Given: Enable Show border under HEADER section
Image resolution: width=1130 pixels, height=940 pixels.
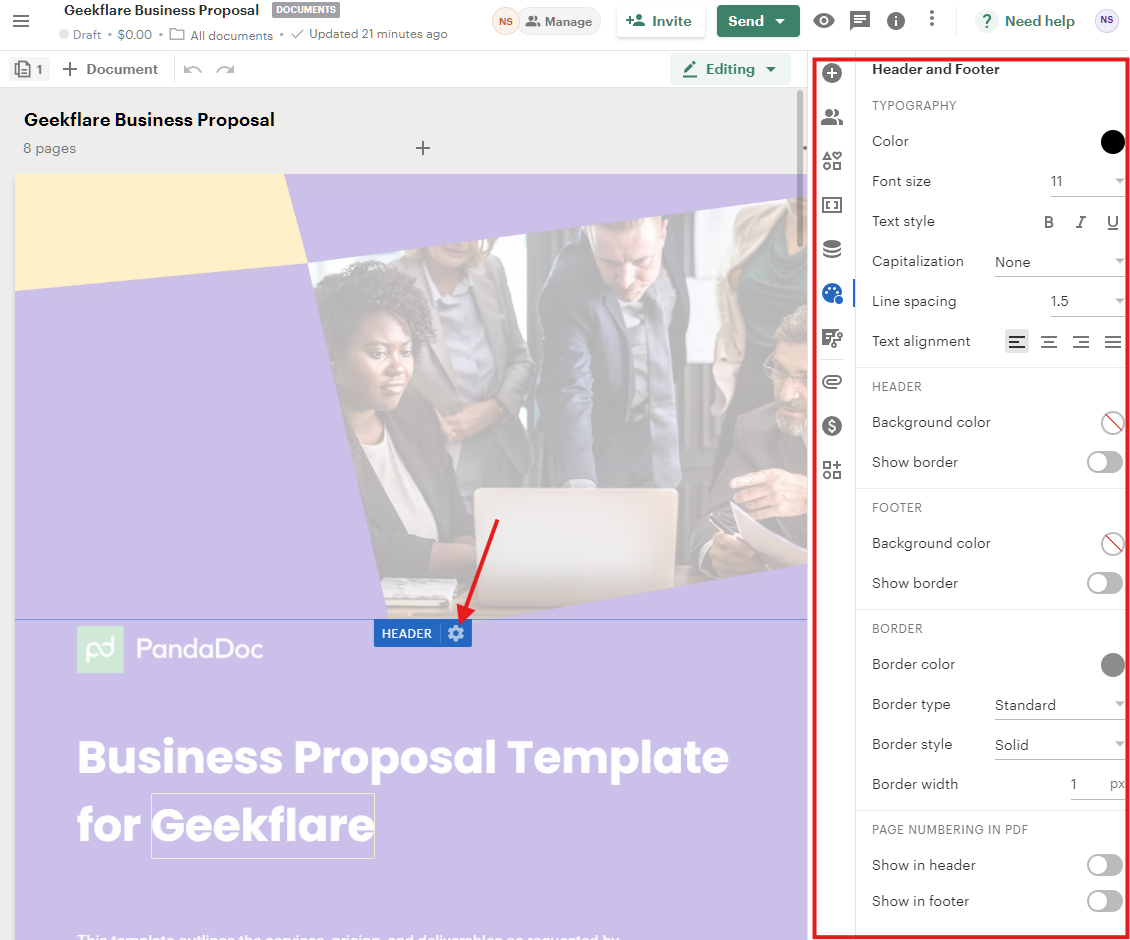Looking at the screenshot, I should pos(1105,462).
